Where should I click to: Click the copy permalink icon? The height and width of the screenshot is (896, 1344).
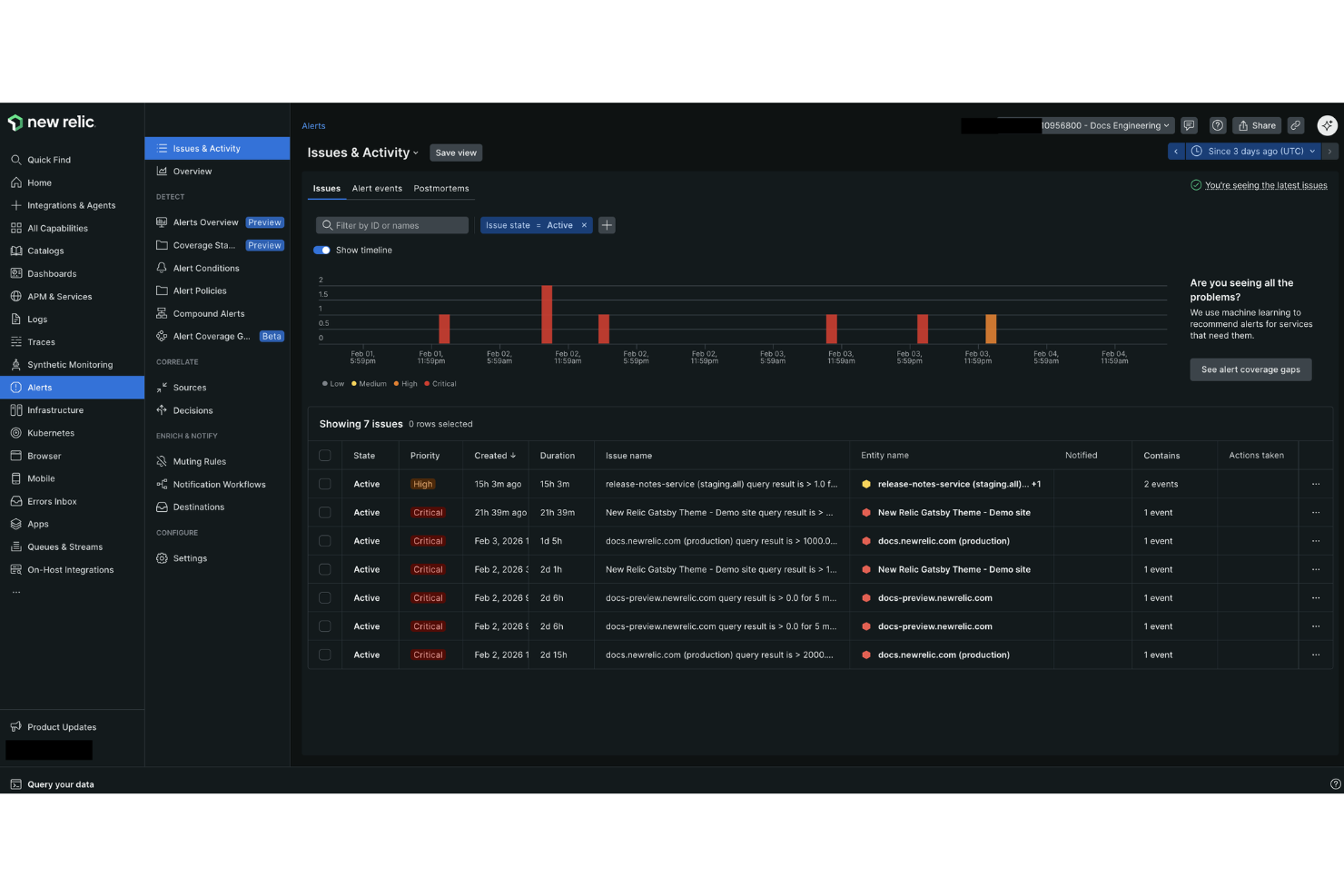[x=1296, y=125]
